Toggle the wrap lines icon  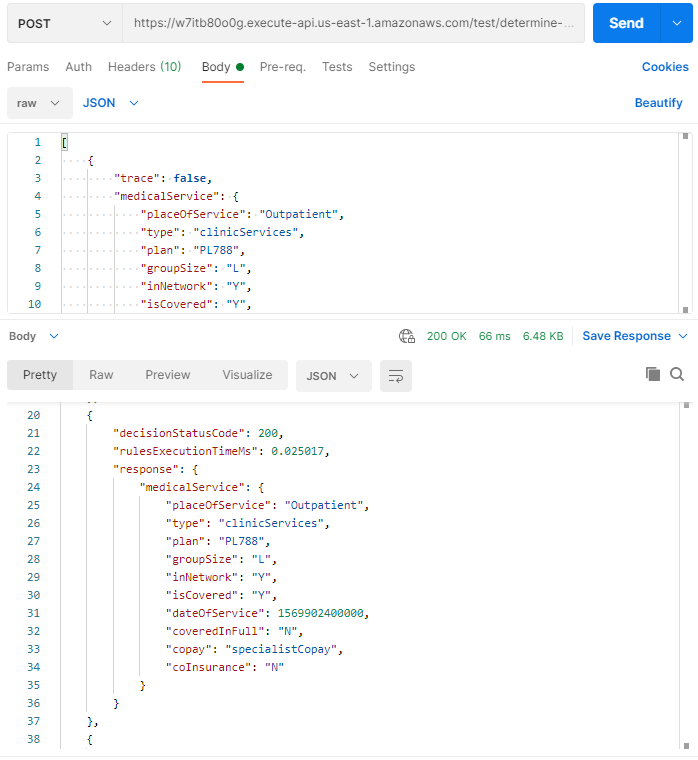(x=396, y=375)
